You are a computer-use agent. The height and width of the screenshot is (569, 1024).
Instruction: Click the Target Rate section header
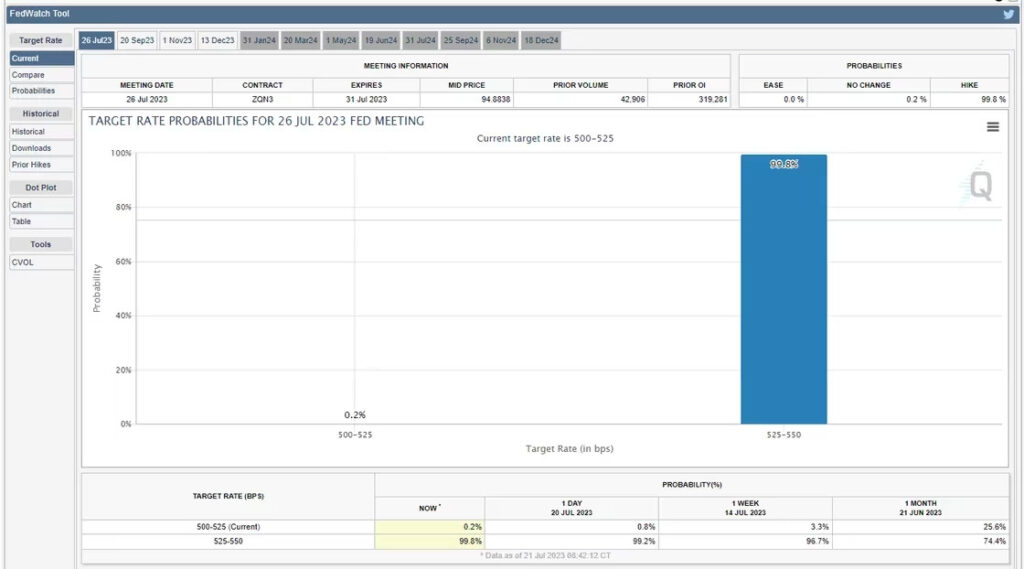(x=40, y=41)
